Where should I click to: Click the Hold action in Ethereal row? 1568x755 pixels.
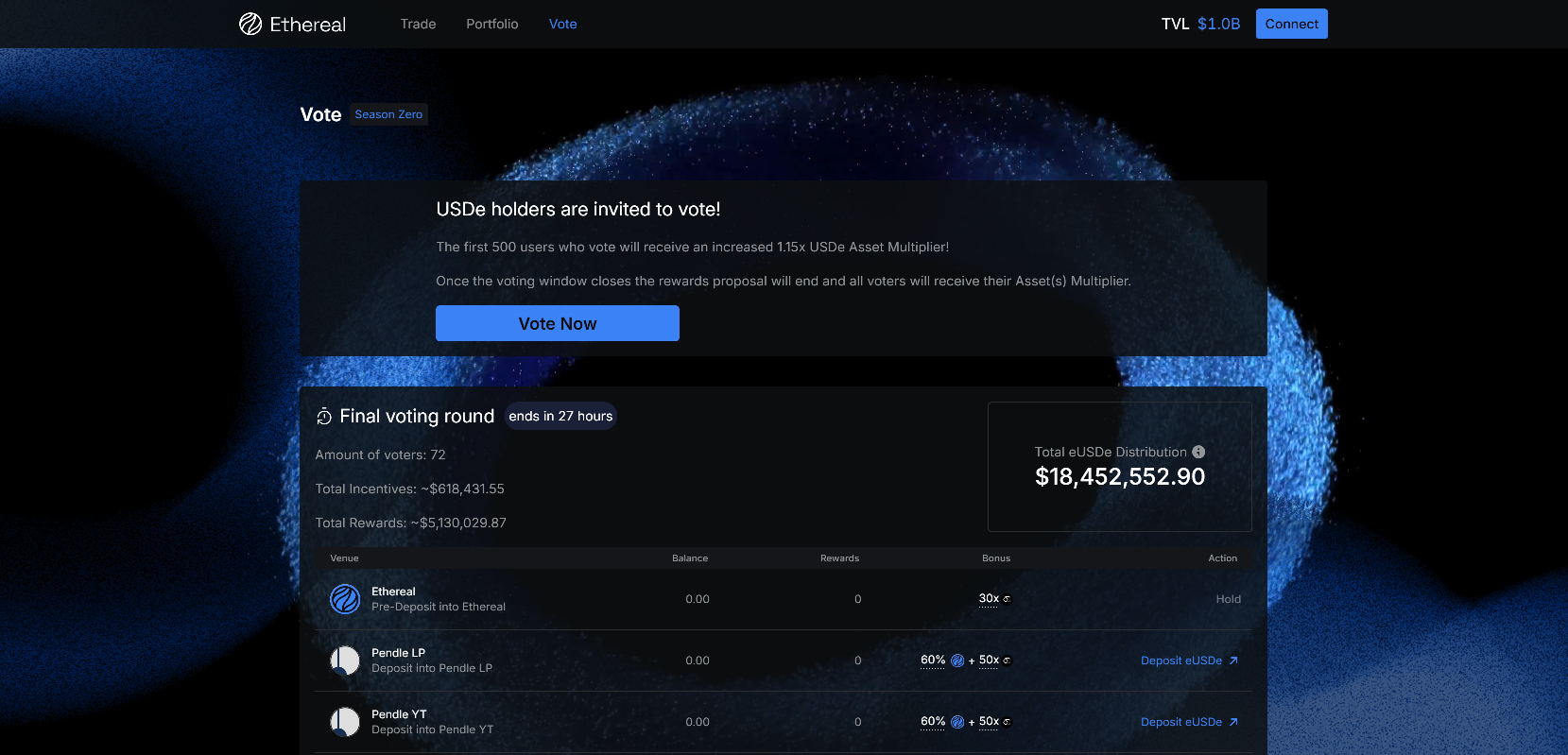[x=1229, y=599]
